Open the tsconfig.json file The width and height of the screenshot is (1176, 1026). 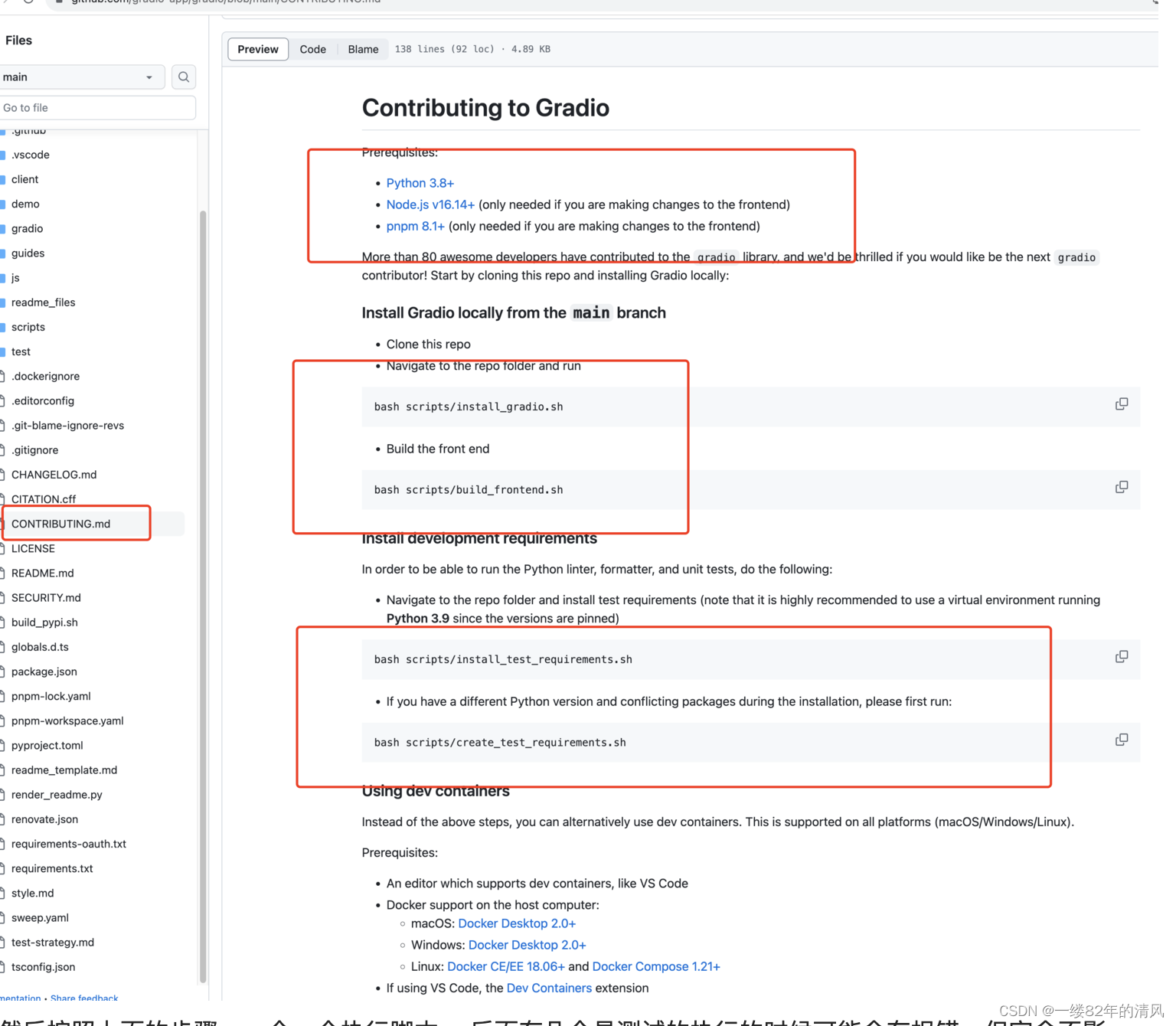(x=43, y=967)
